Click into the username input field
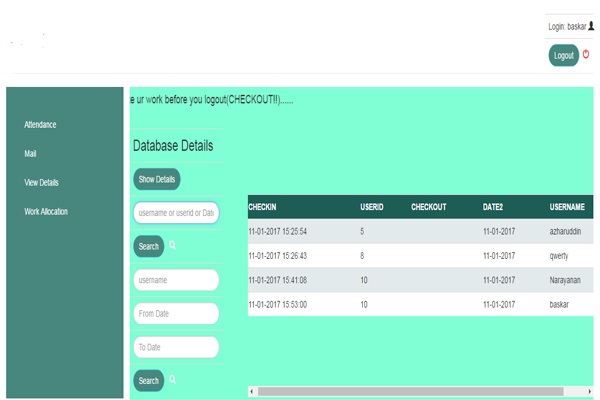The width and height of the screenshot is (600, 400). pyautogui.click(x=176, y=280)
